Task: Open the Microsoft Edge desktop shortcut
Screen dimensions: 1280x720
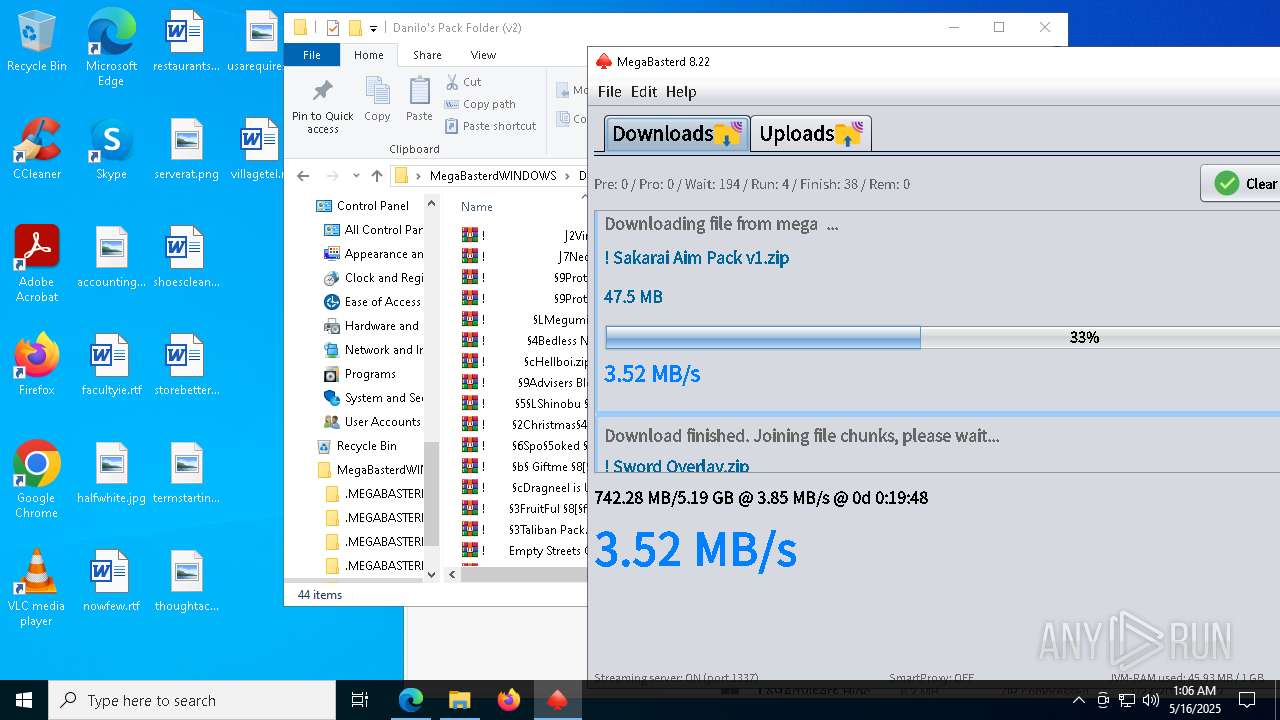Action: click(x=111, y=48)
